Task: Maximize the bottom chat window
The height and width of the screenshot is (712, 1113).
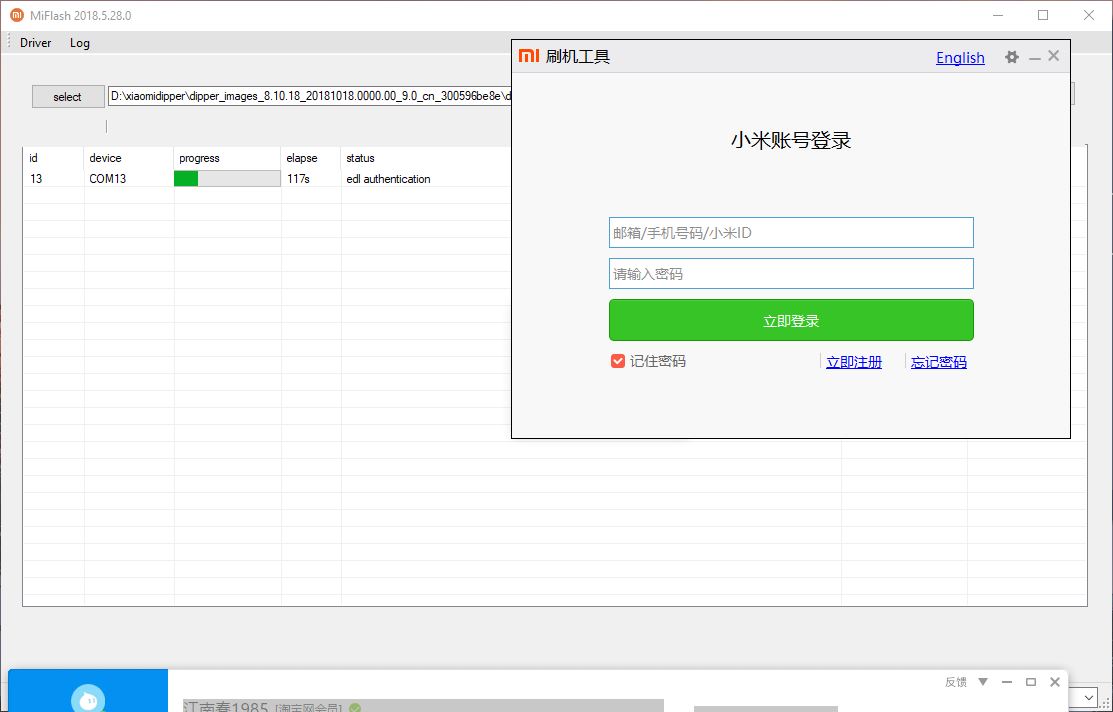Action: tap(1031, 682)
